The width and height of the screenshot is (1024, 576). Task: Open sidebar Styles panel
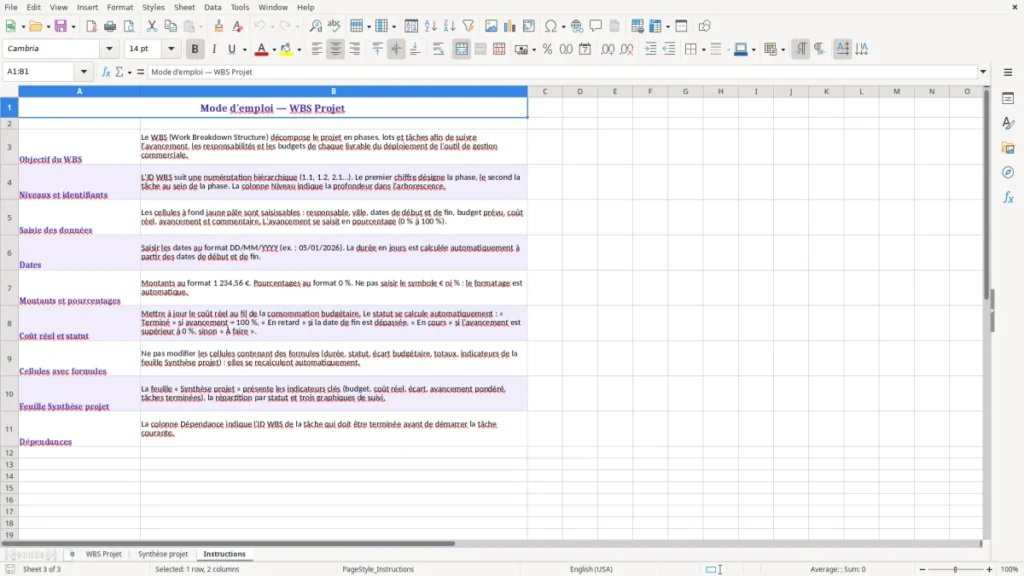(1008, 123)
